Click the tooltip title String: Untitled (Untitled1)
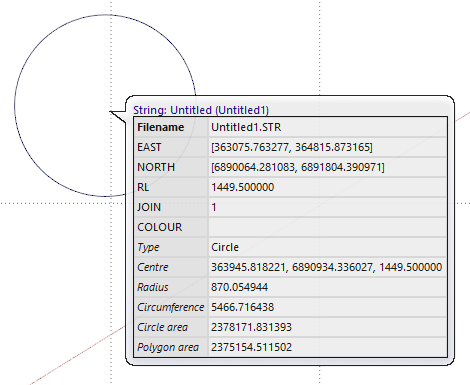This screenshot has height=385, width=470. tap(201, 110)
